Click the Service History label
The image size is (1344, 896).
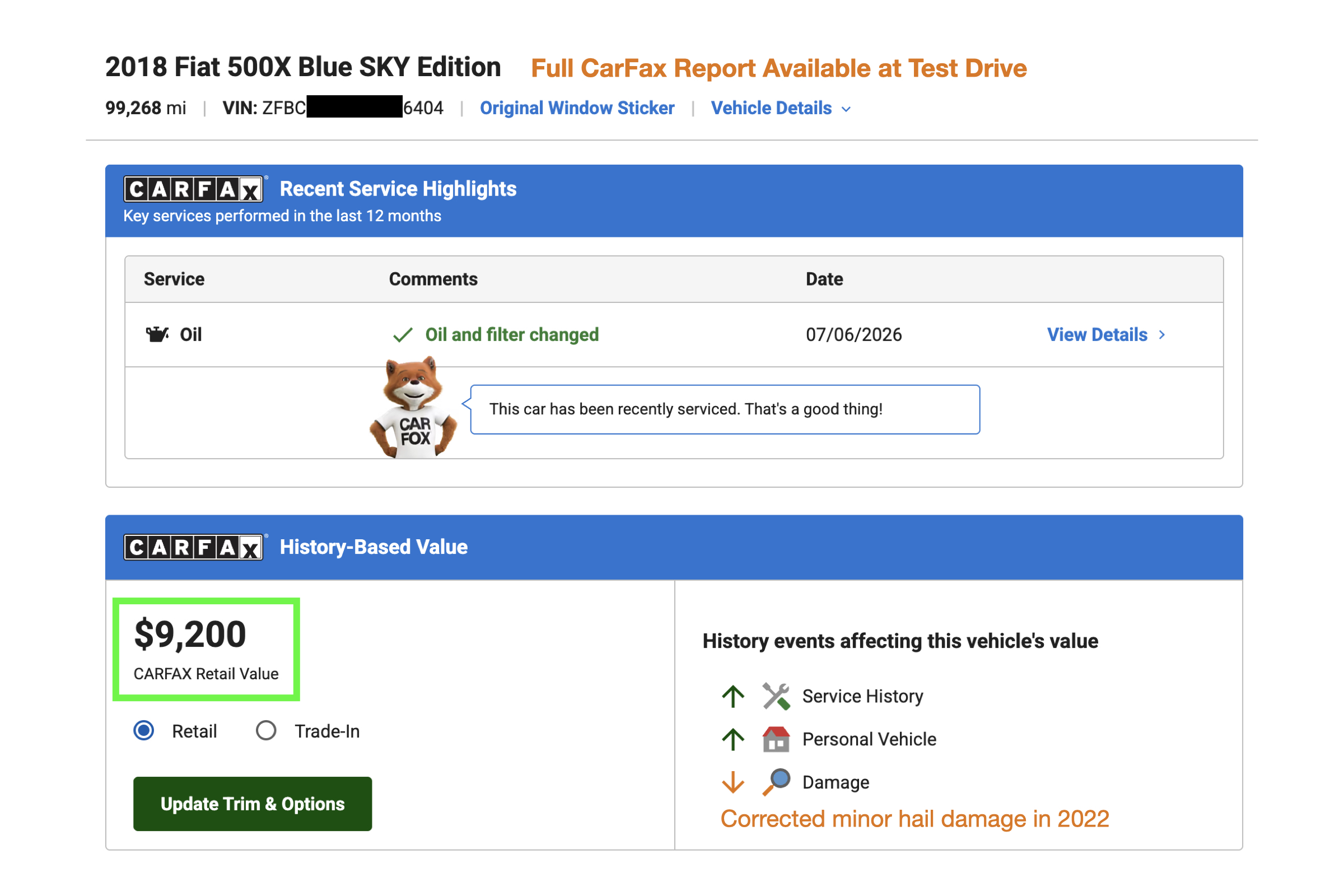(x=863, y=697)
